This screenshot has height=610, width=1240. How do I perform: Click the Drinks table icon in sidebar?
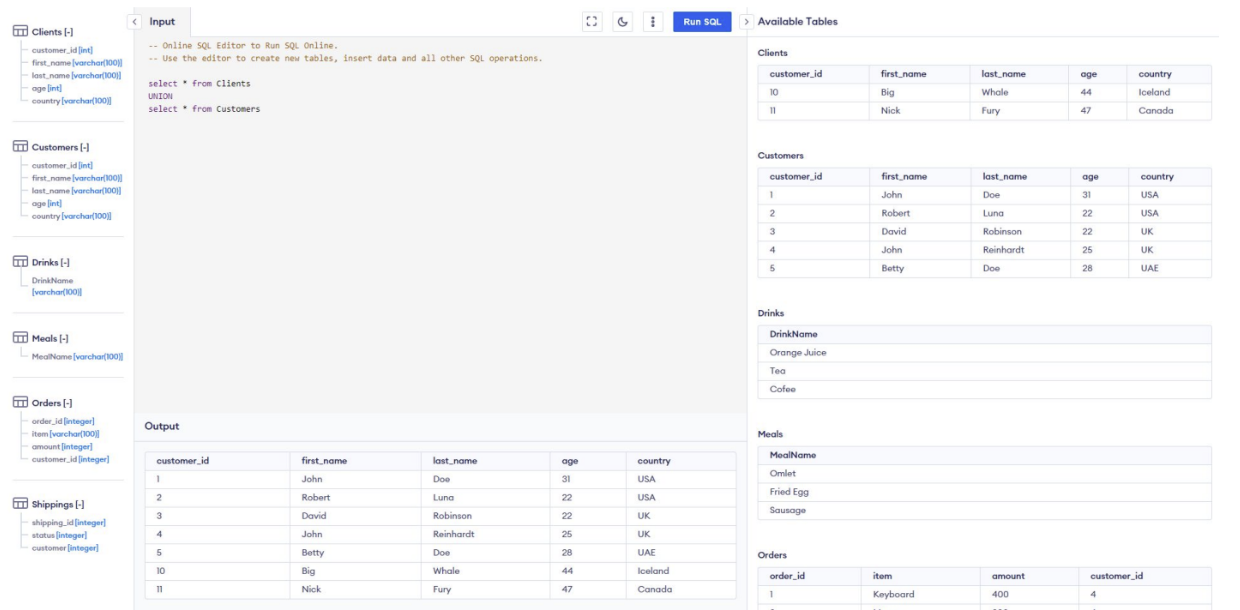[20, 263]
